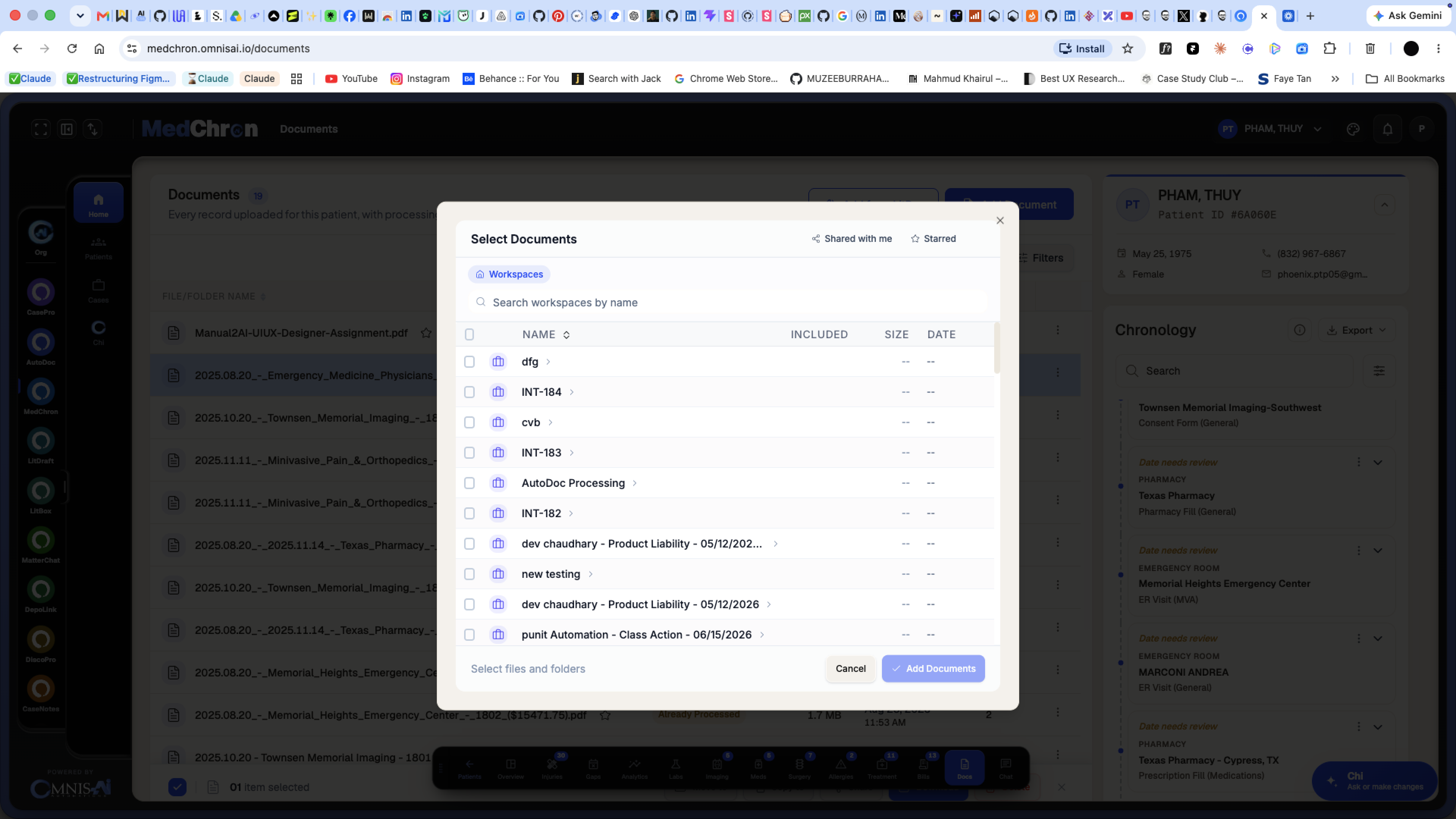Show Starred documents in dialog
This screenshot has width=1456, height=819.
(933, 238)
